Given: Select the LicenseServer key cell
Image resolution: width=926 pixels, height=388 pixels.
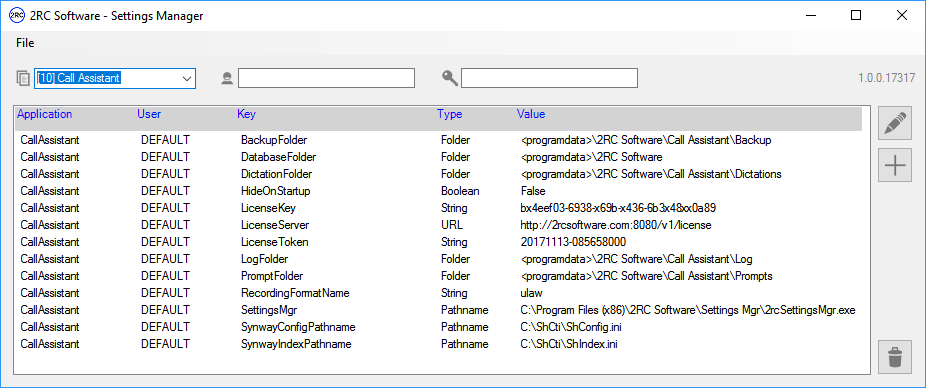Looking at the screenshot, I should click(275, 225).
